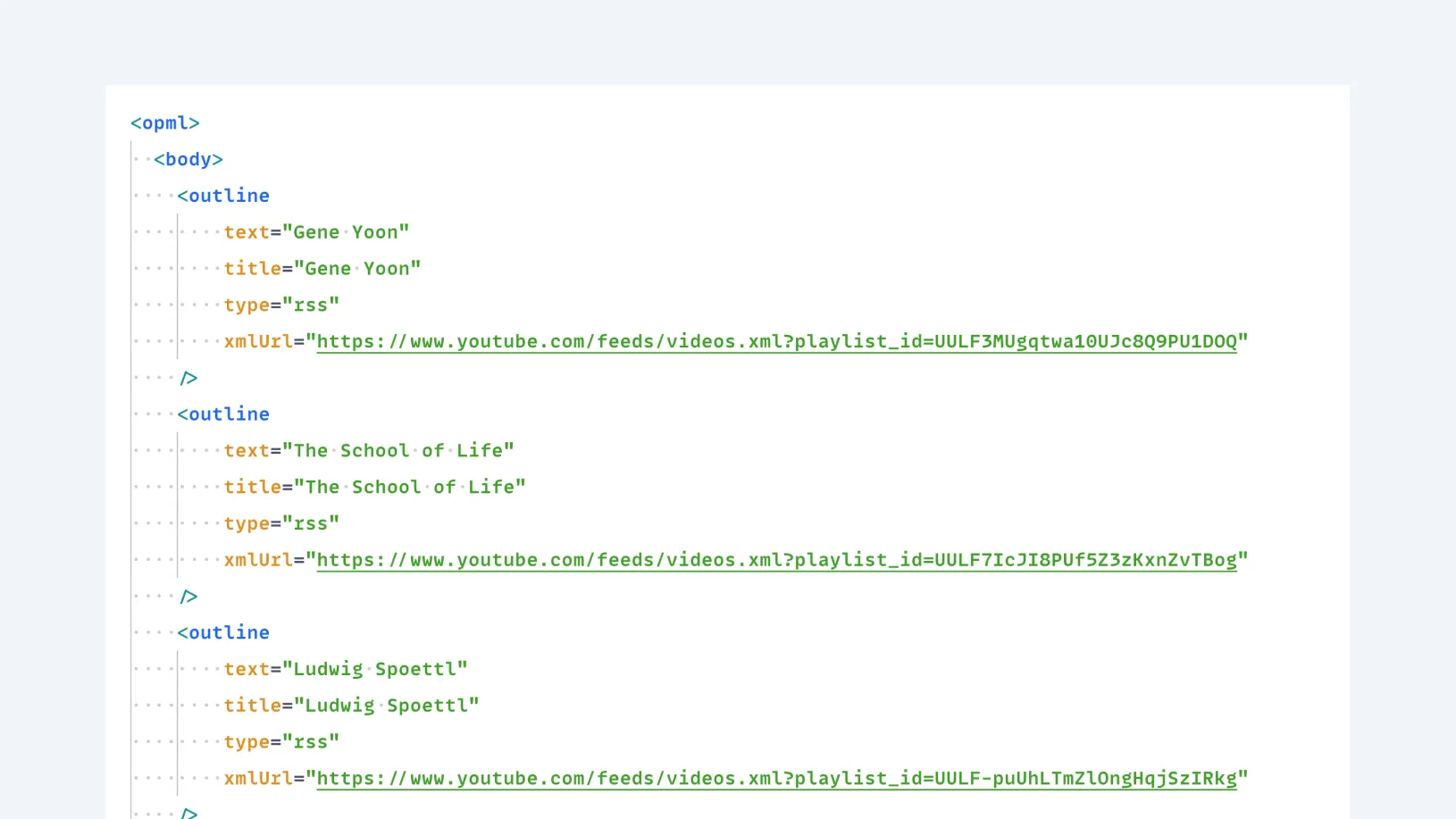Click the body opening tag
This screenshot has height=819, width=1456.
tap(188, 159)
